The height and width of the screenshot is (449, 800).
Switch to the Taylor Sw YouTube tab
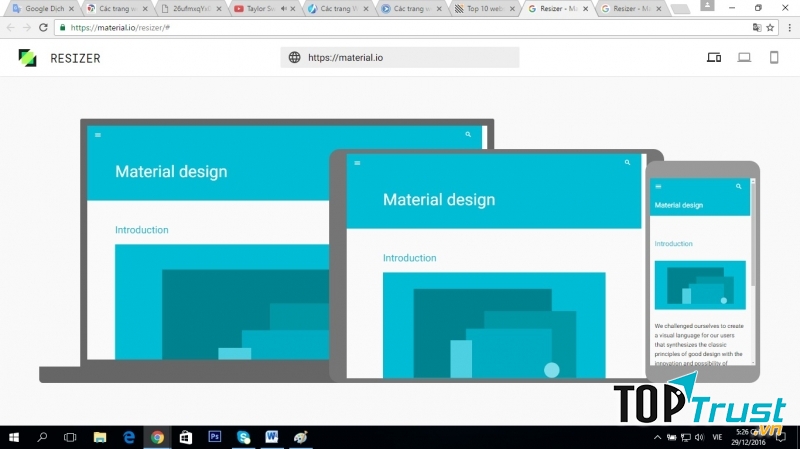tap(260, 9)
